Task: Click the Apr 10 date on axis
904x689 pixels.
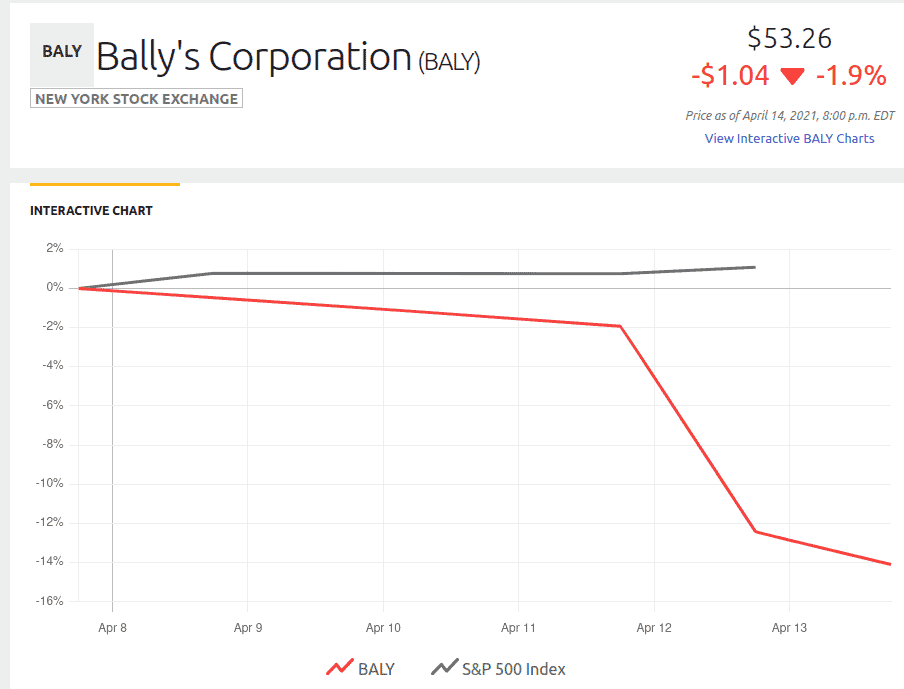Action: coord(383,628)
